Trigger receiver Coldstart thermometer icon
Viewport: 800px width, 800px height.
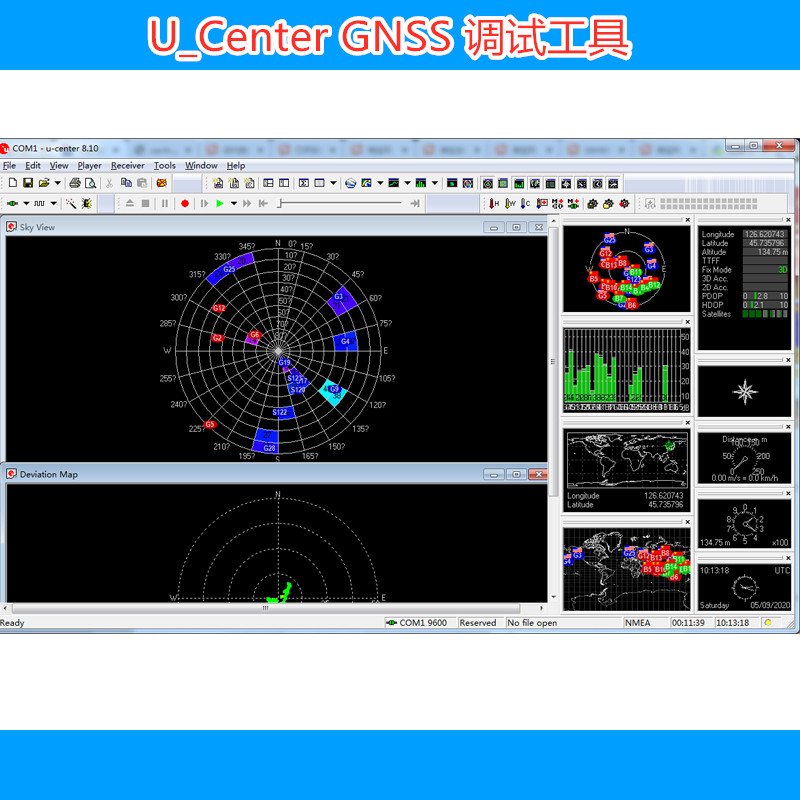[526, 204]
